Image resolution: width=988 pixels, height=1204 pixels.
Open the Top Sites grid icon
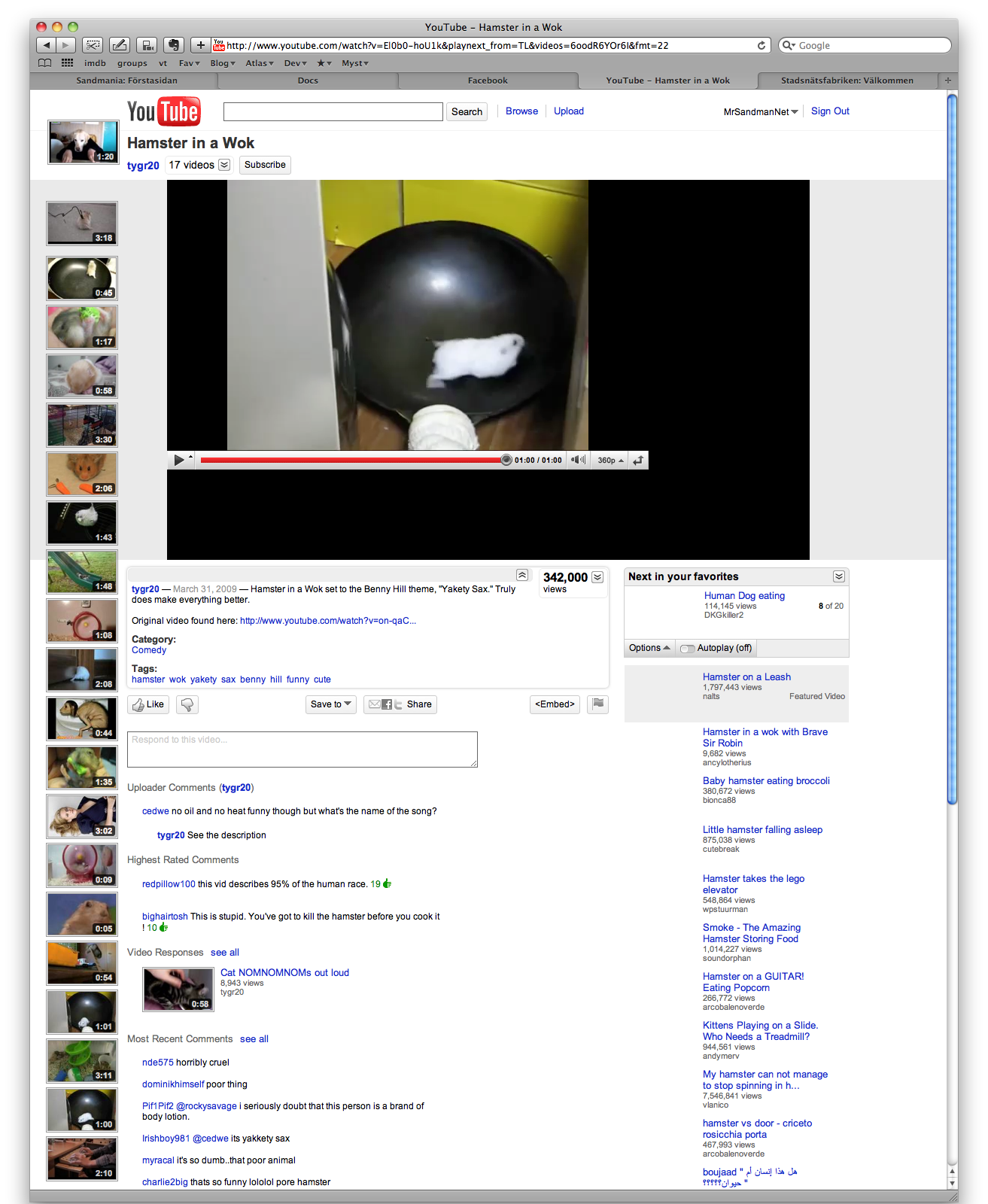(x=67, y=63)
